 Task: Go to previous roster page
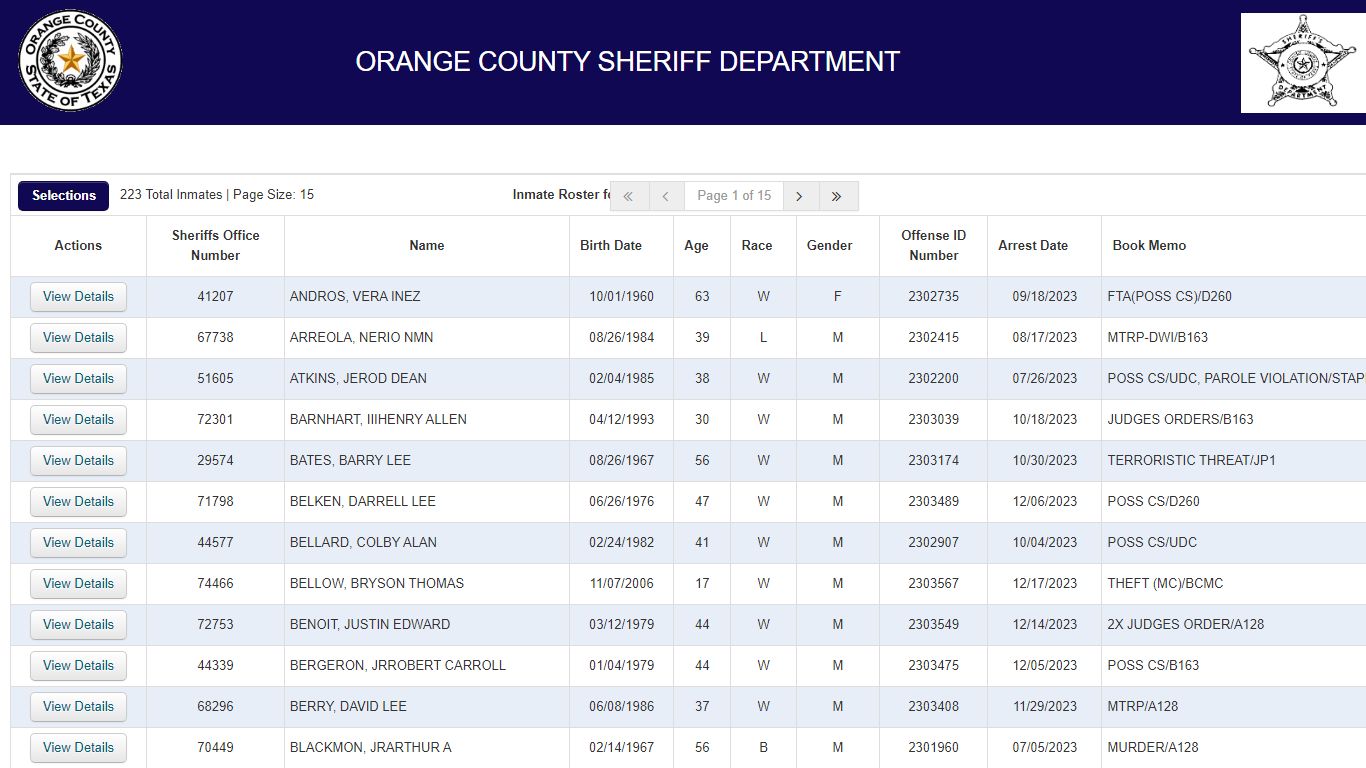coord(666,196)
